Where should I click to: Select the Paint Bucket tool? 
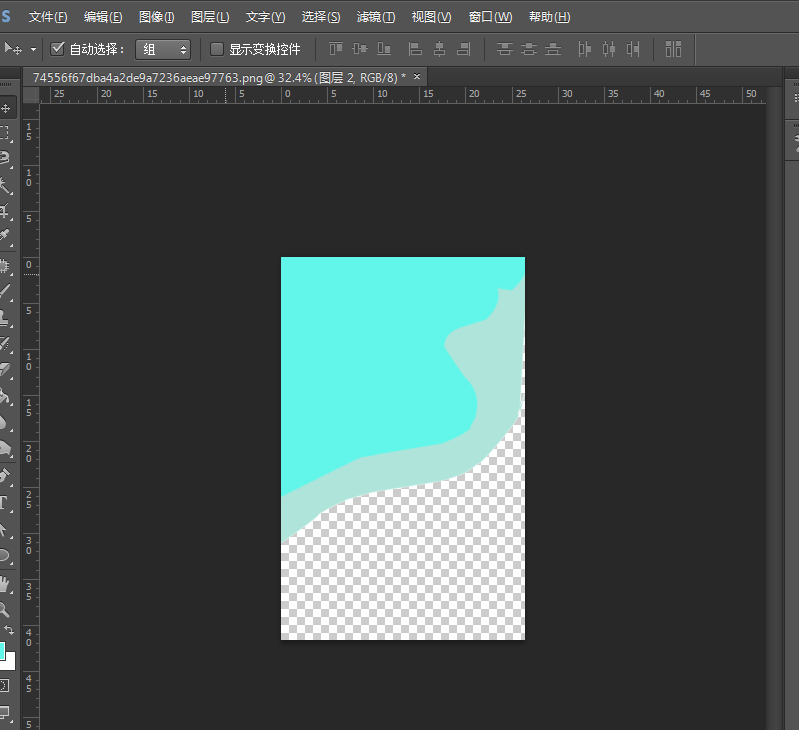click(x=5, y=395)
